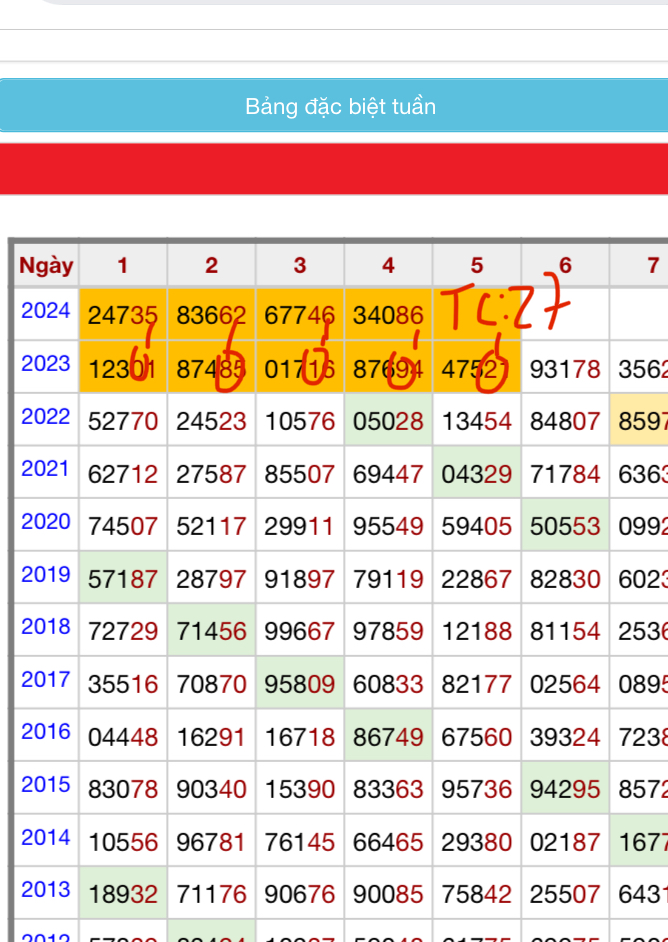This screenshot has width=668, height=942.
Task: Click the green highlighted cell 05028
Action: (x=388, y=422)
